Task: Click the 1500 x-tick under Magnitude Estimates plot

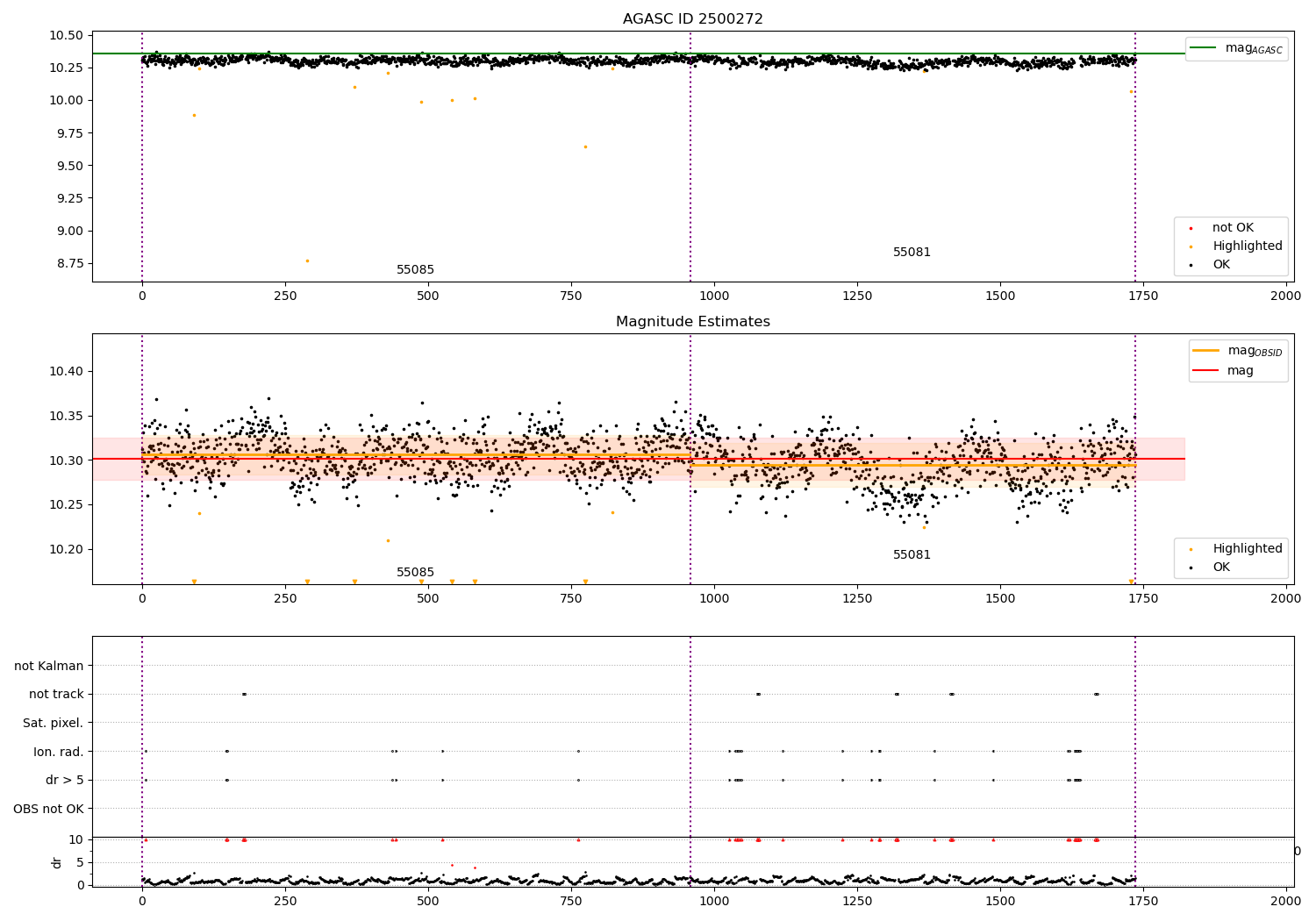Action: click(1000, 598)
